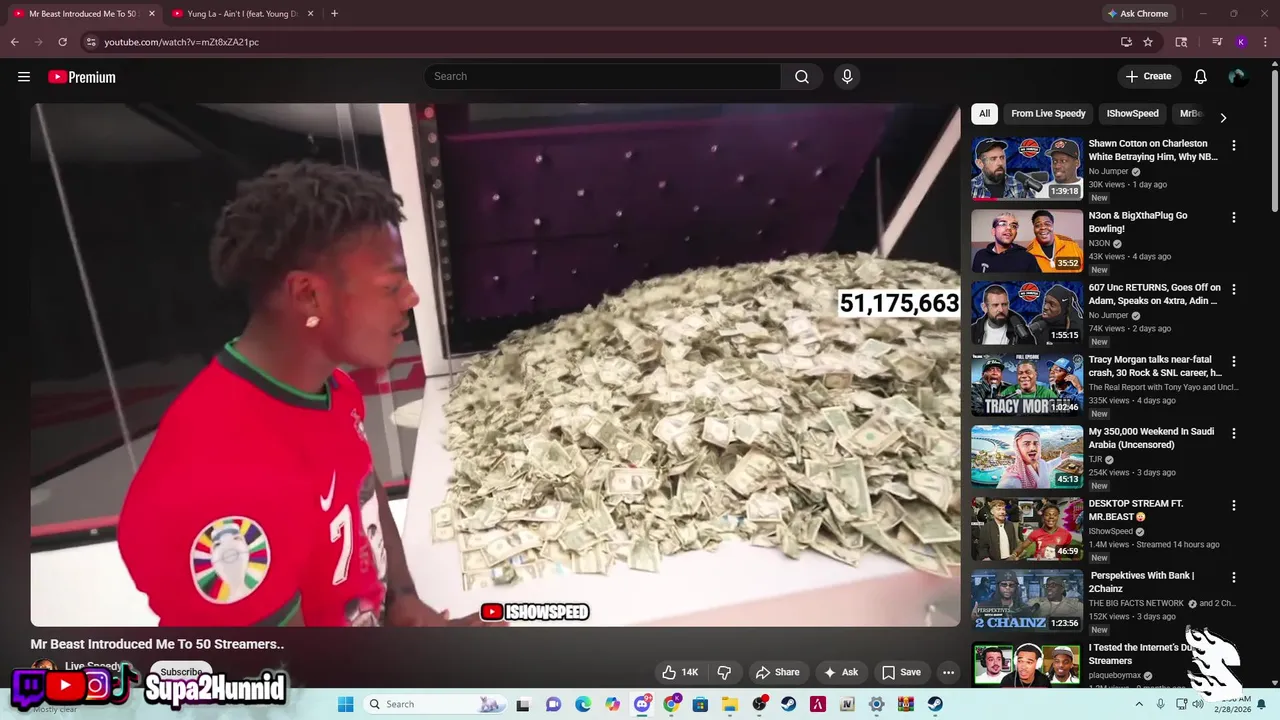Save the video to a playlist

tap(901, 672)
